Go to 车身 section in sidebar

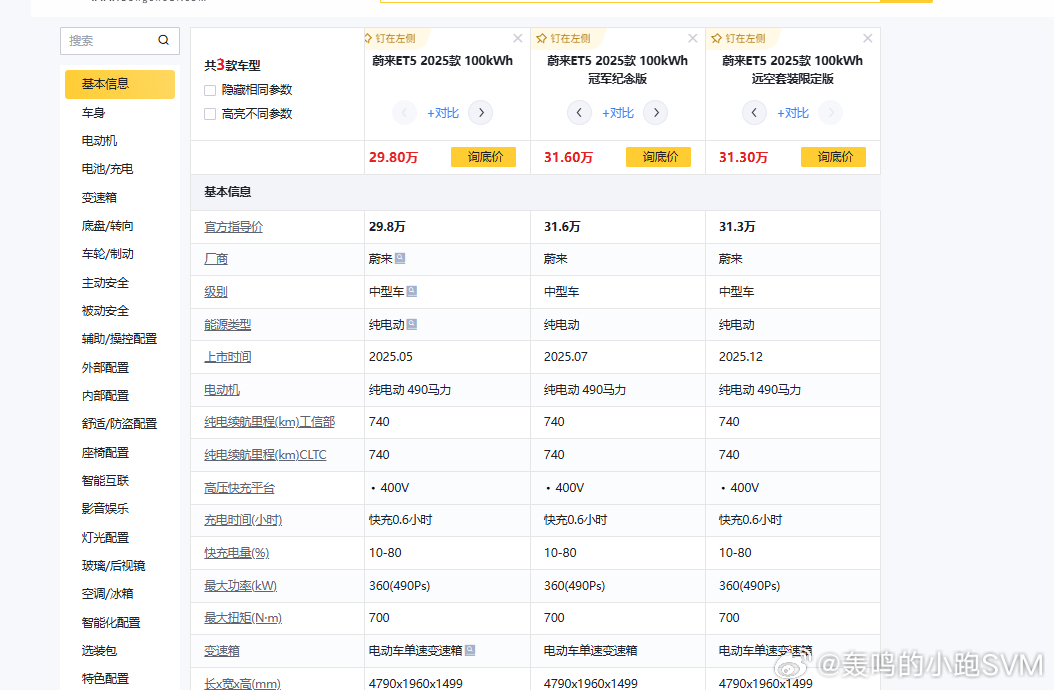coord(93,112)
